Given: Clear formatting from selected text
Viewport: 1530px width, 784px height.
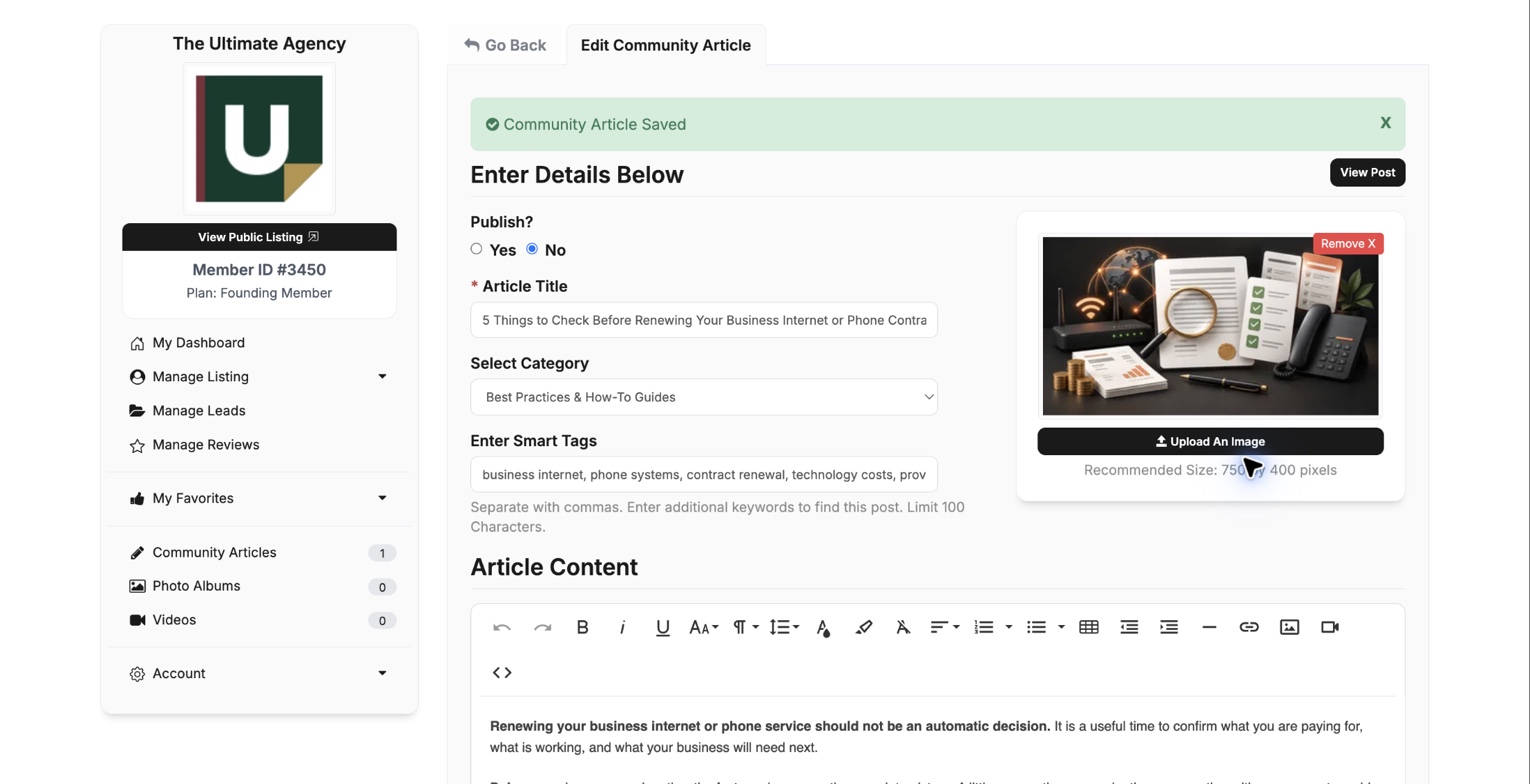Looking at the screenshot, I should (903, 627).
